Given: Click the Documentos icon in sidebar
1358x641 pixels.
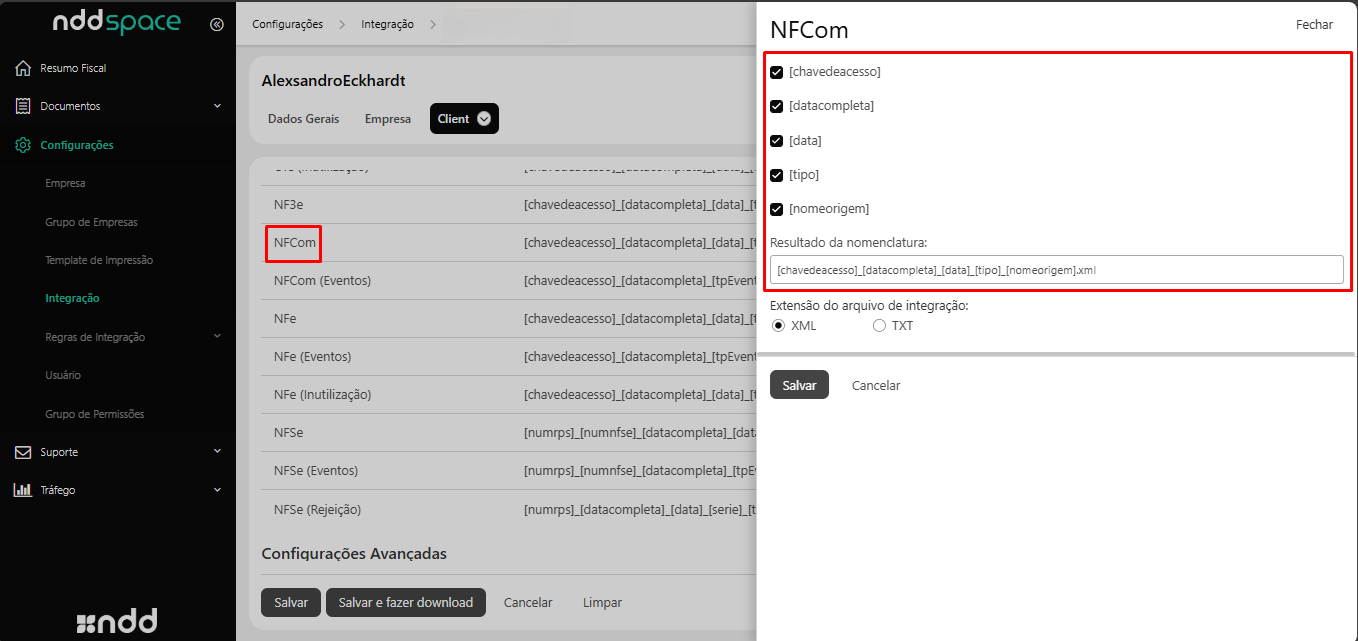Looking at the screenshot, I should tap(23, 106).
